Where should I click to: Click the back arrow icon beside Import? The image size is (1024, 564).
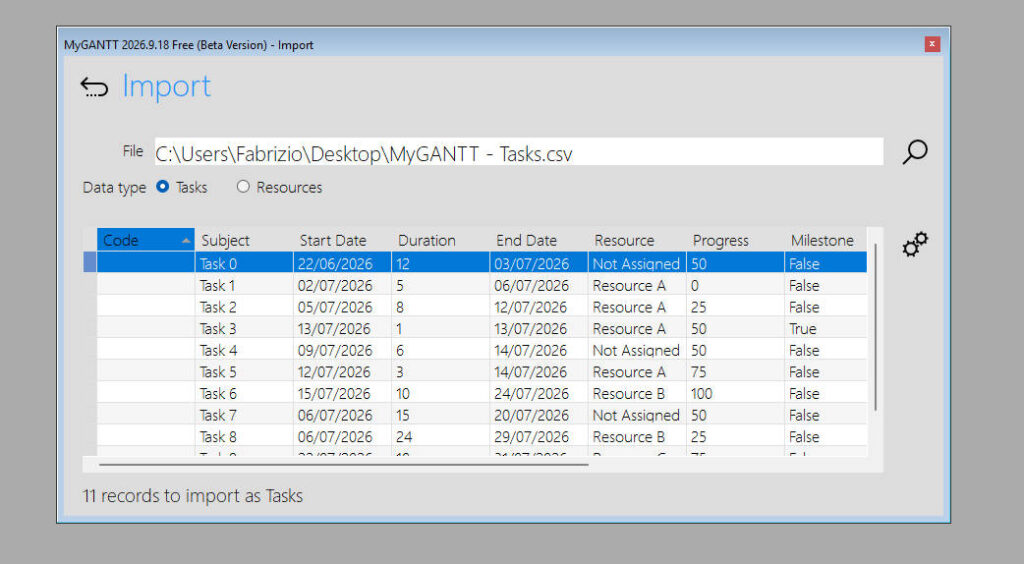(x=94, y=87)
